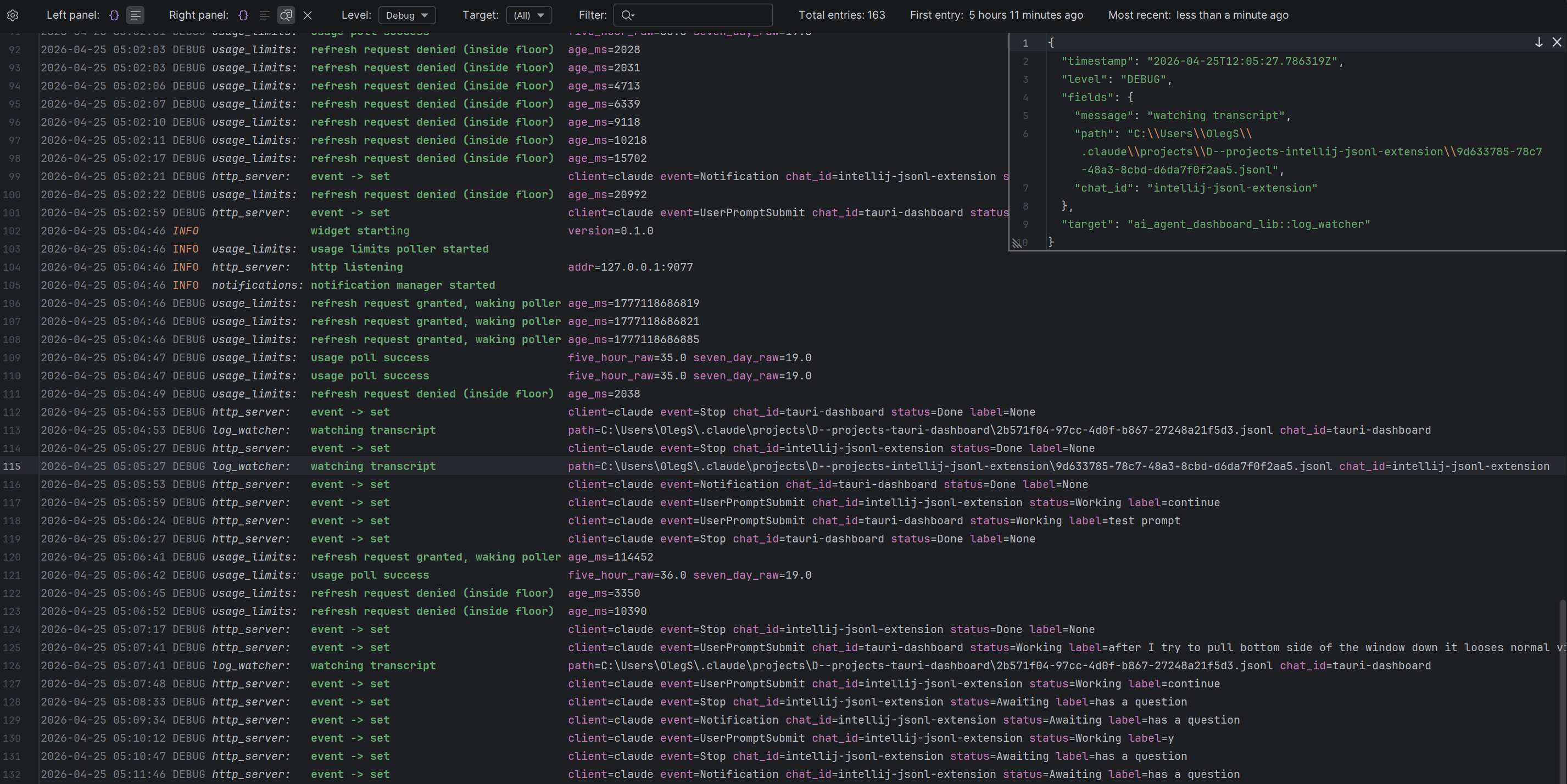Close the JSON detail popup
Screen dimensions: 1567x784
point(1557,42)
